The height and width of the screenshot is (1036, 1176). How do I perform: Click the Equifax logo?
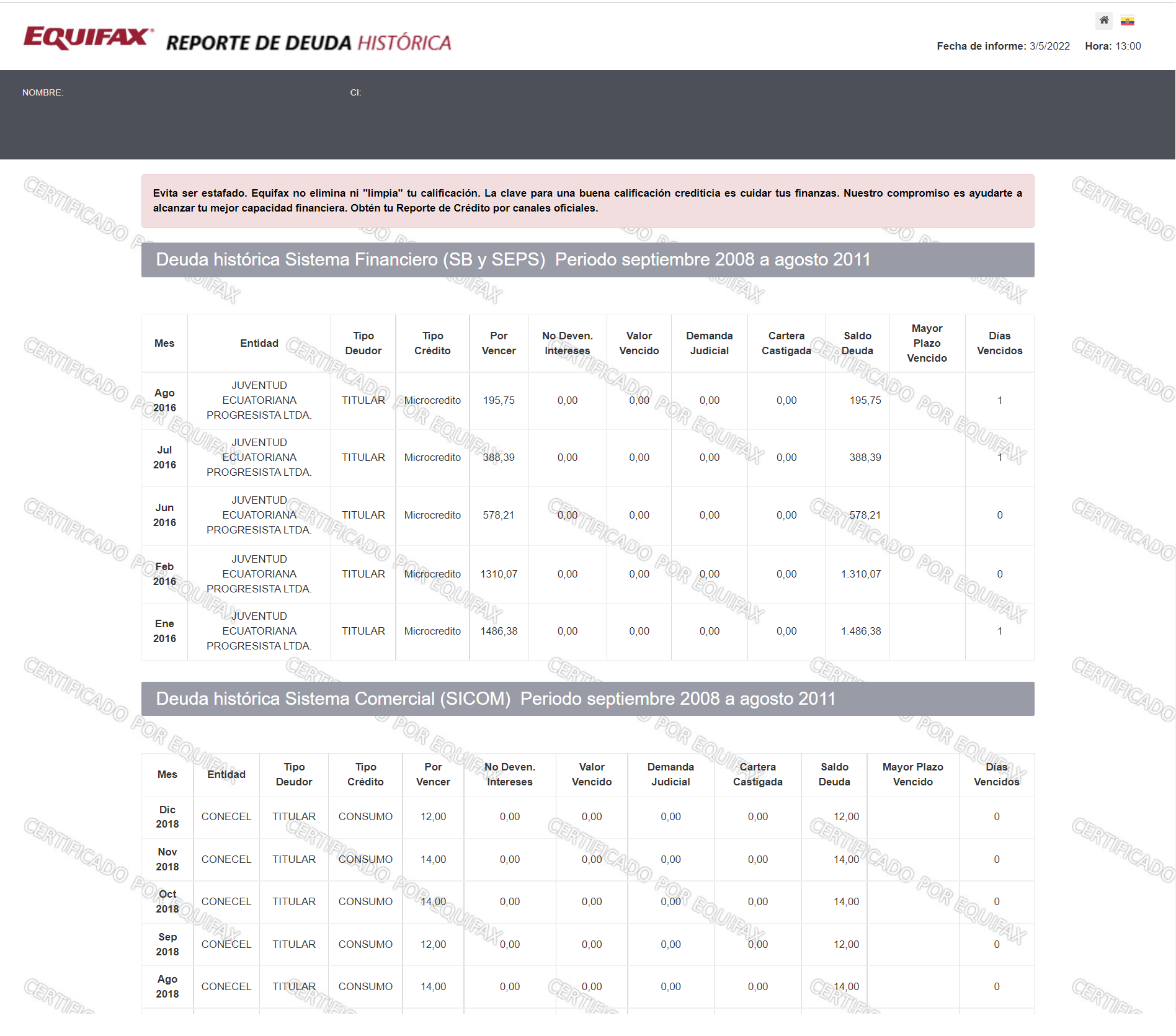pyautogui.click(x=88, y=38)
